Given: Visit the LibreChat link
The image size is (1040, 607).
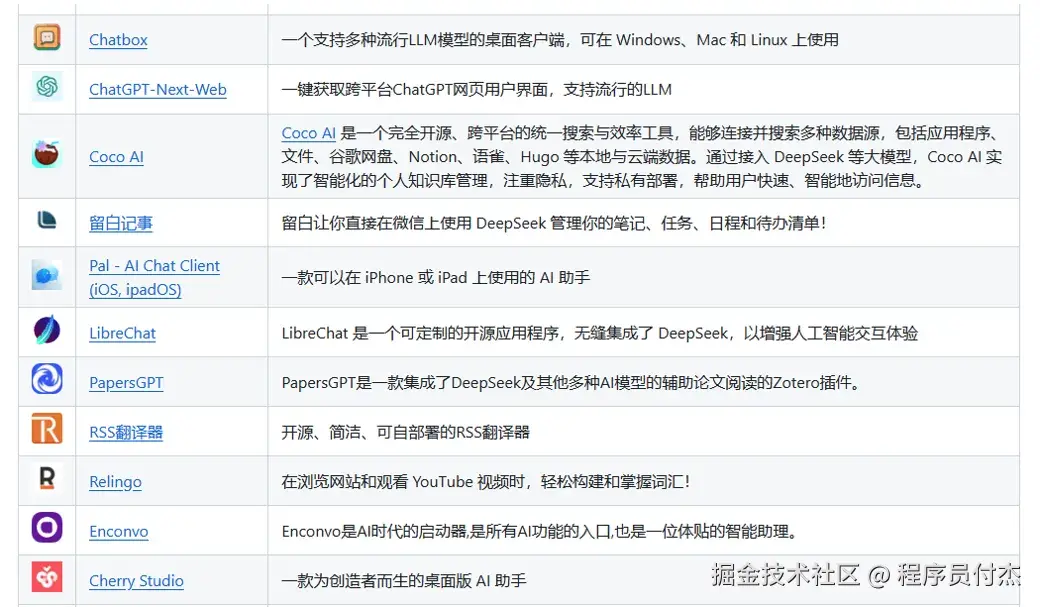Looking at the screenshot, I should (x=122, y=333).
